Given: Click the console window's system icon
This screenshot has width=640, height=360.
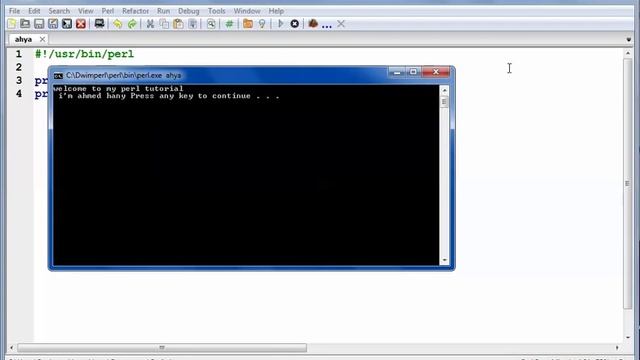Looking at the screenshot, I should [x=58, y=76].
